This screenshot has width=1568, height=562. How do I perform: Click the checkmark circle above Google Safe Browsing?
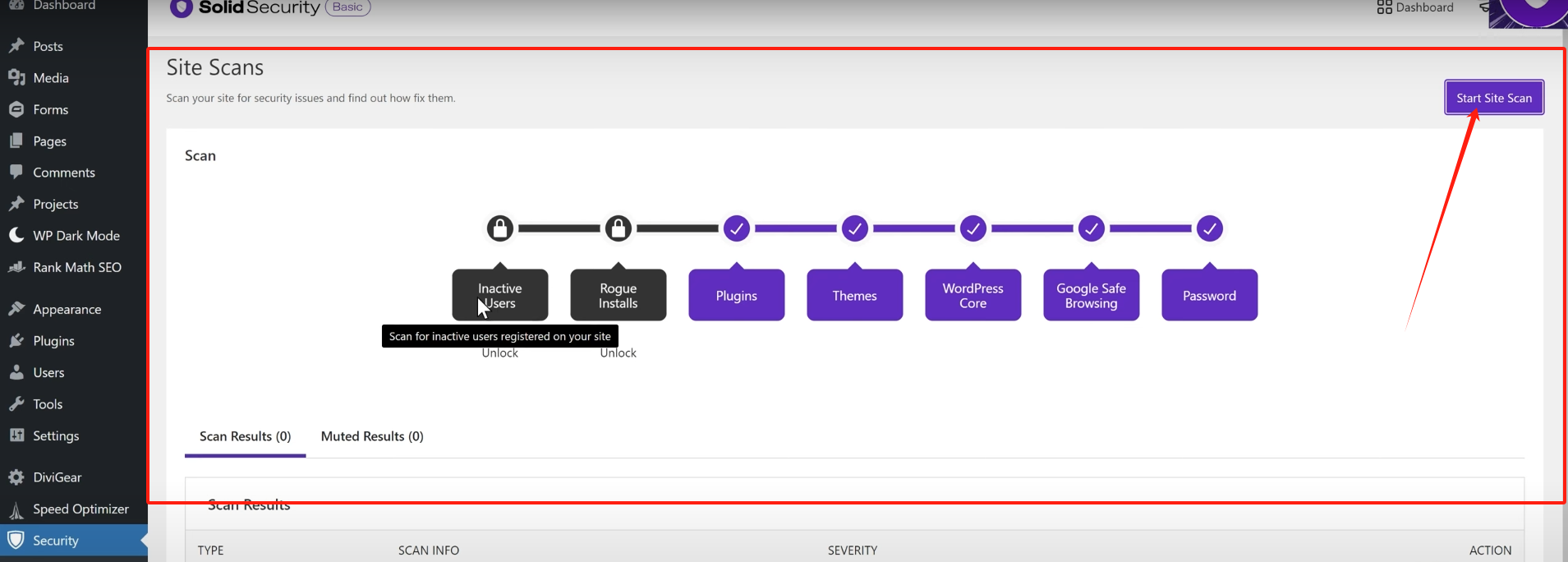tap(1092, 228)
